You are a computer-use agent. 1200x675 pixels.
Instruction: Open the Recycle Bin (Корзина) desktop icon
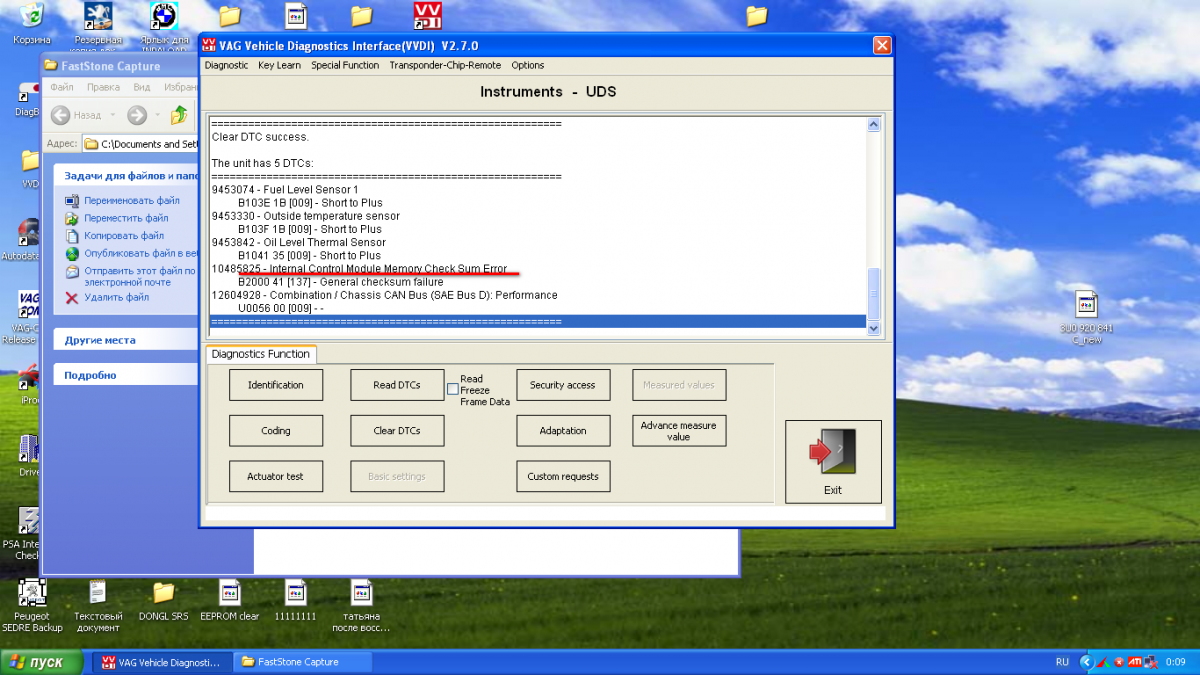pos(32,22)
